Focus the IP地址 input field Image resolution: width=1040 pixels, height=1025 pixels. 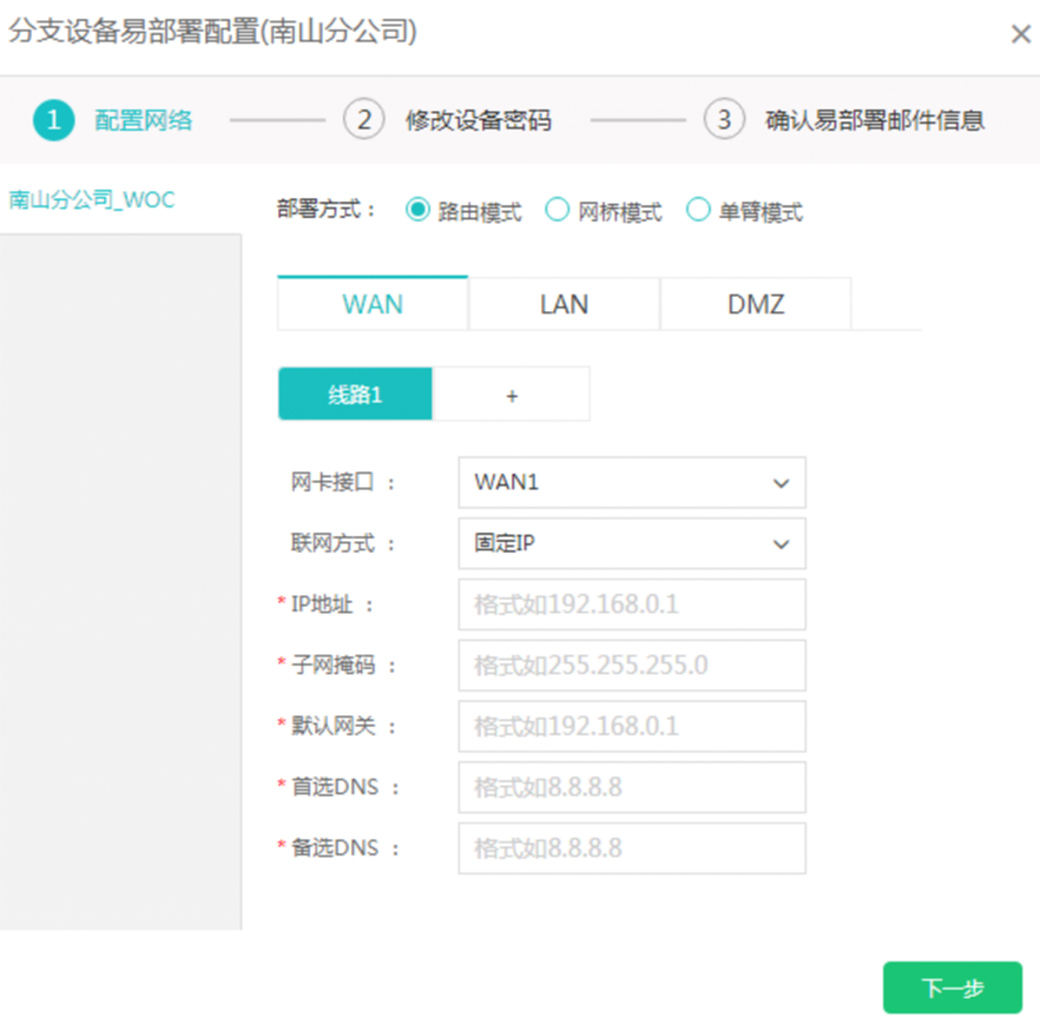[631, 605]
